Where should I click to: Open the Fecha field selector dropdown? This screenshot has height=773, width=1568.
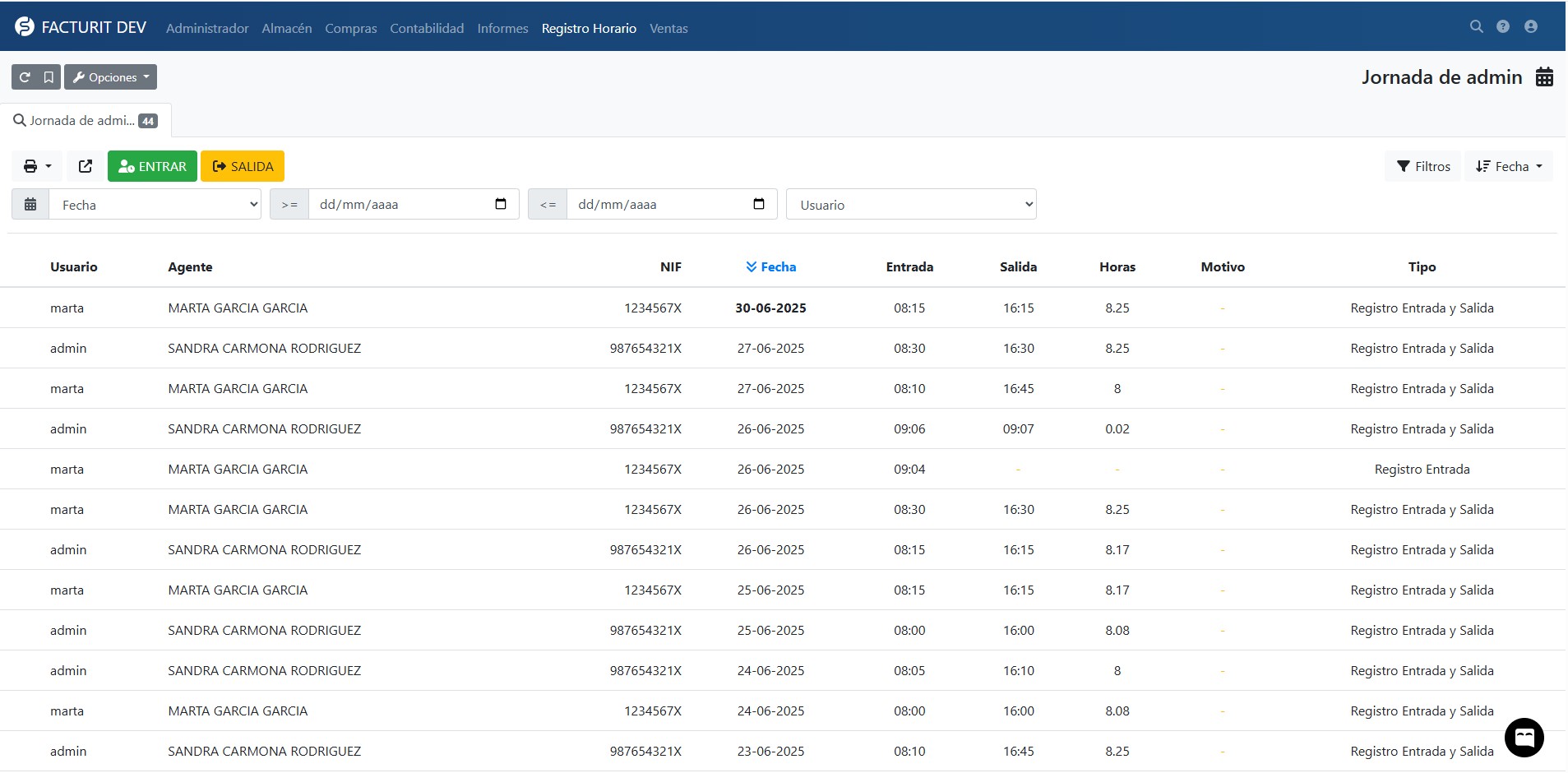tap(155, 205)
